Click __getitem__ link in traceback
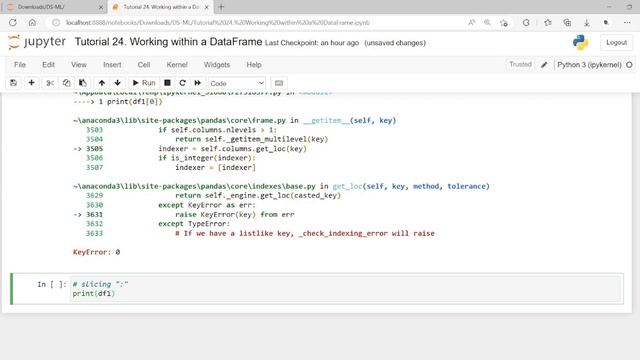 326,120
